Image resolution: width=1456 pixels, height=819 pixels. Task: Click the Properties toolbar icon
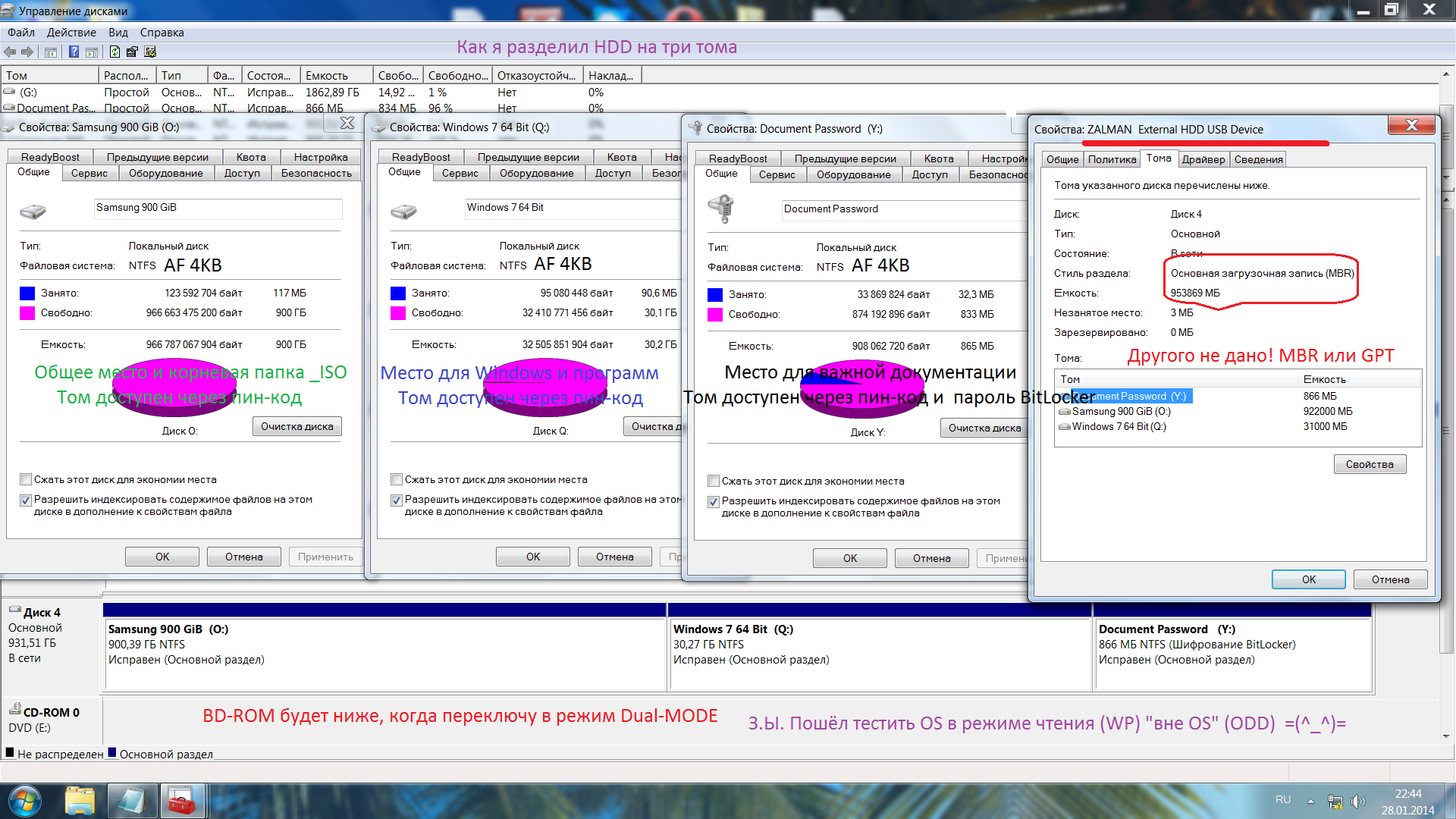132,52
